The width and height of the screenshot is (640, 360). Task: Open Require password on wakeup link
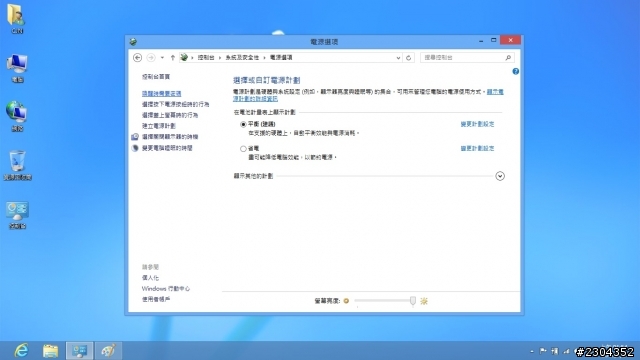(161, 93)
